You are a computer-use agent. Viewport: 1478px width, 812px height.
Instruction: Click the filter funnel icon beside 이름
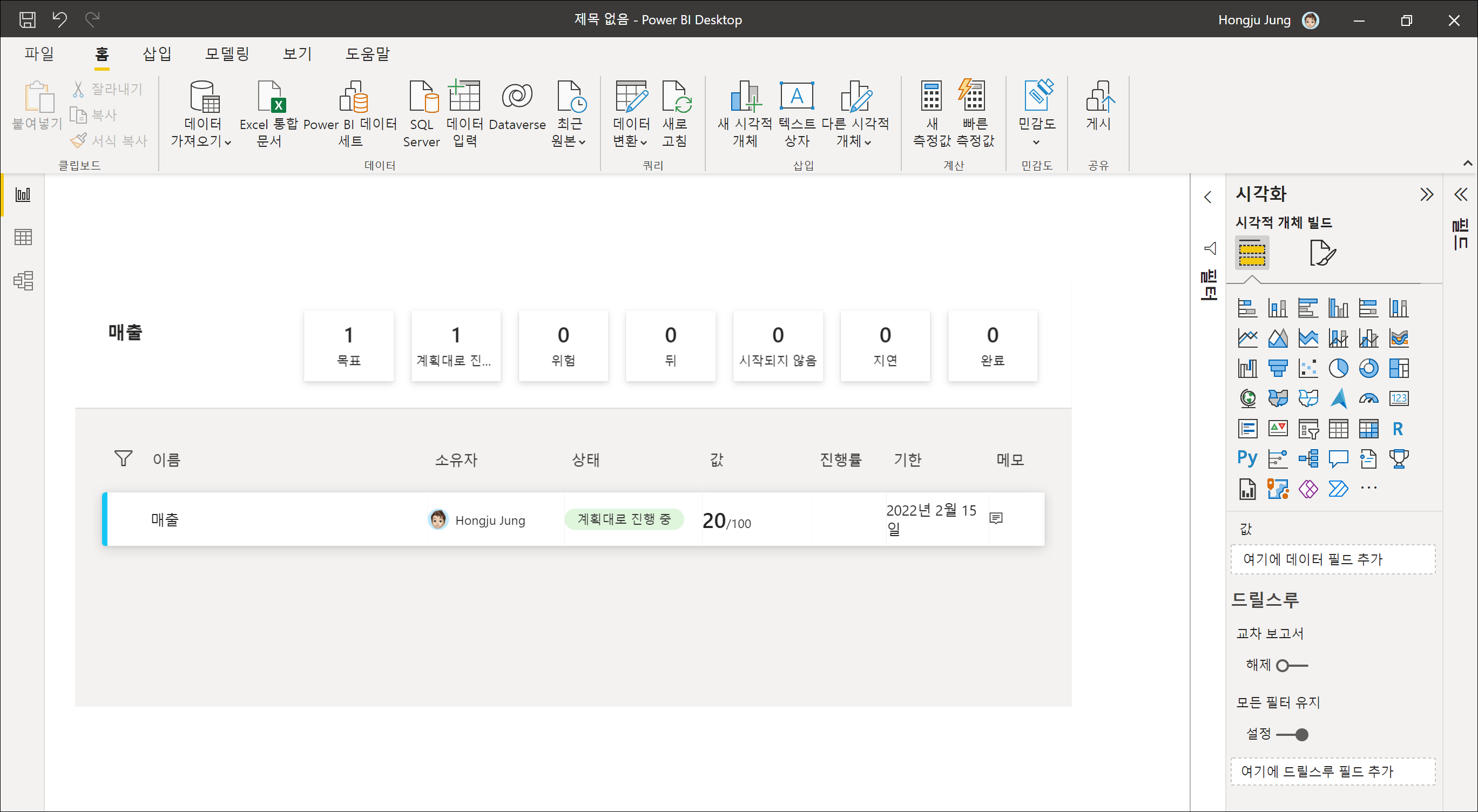pos(123,458)
